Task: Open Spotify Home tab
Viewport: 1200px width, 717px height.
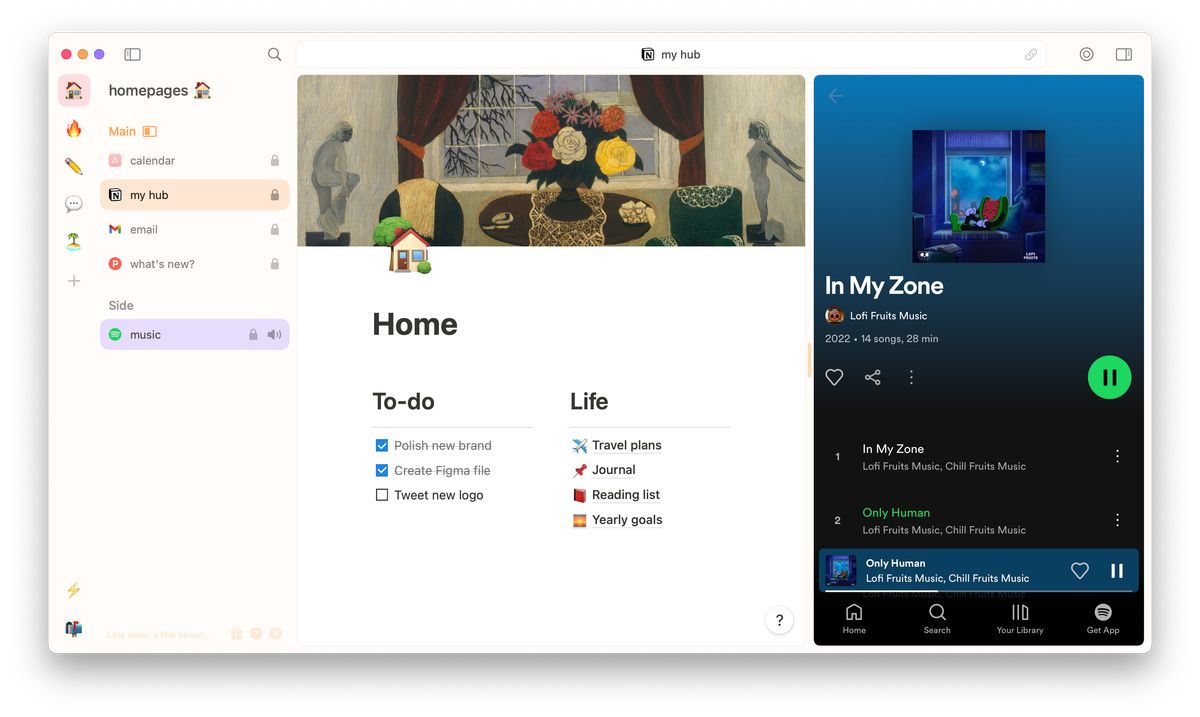Action: coord(854,619)
